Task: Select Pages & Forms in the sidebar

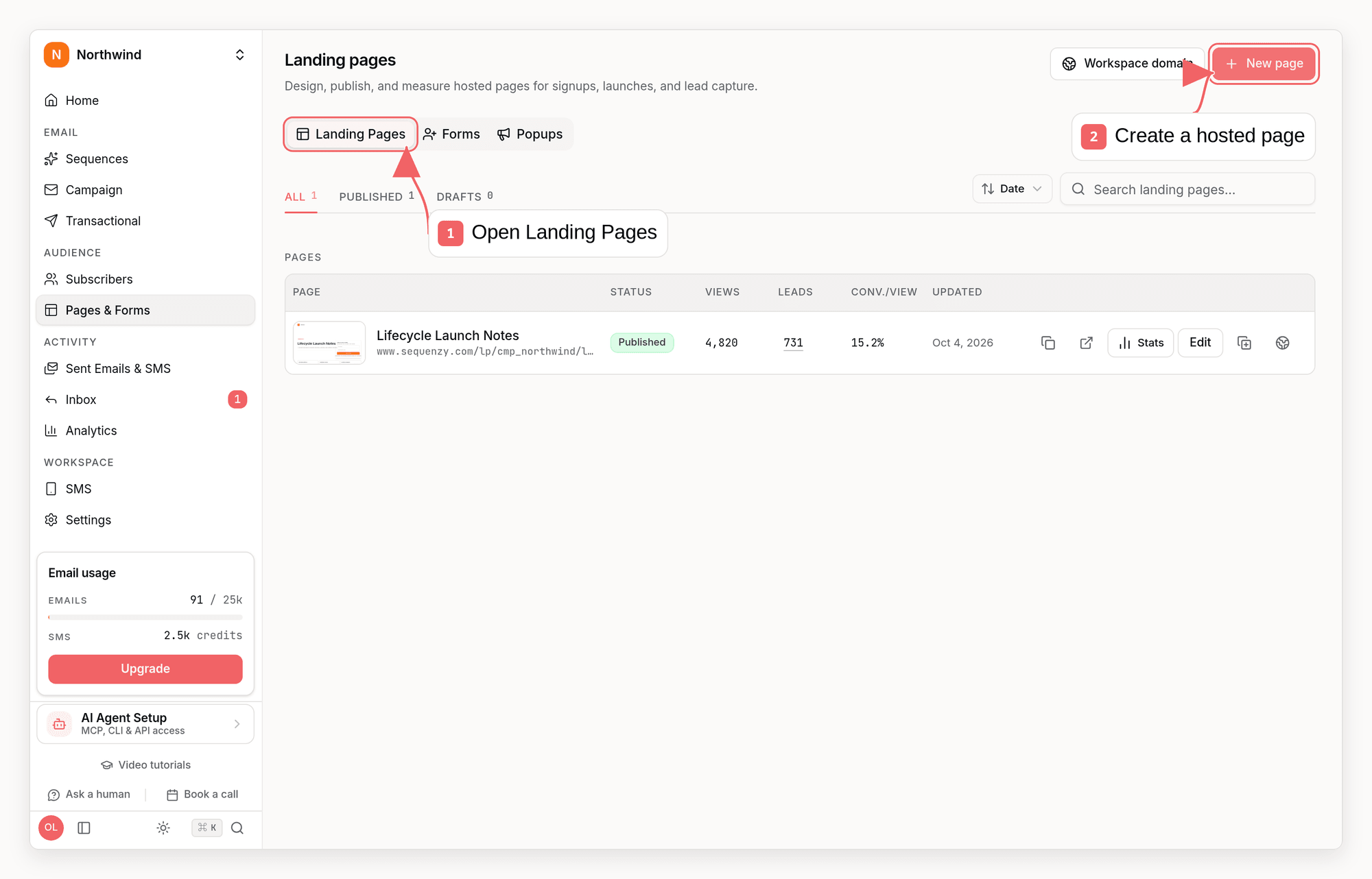Action: [145, 310]
